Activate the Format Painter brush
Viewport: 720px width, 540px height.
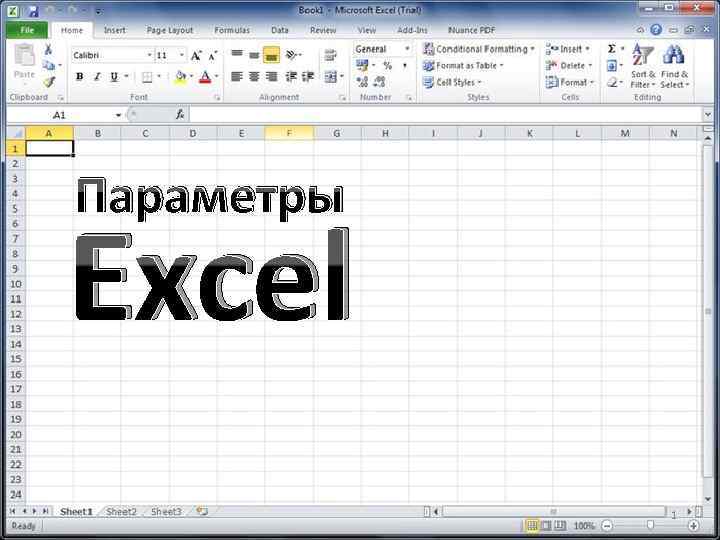[x=48, y=82]
